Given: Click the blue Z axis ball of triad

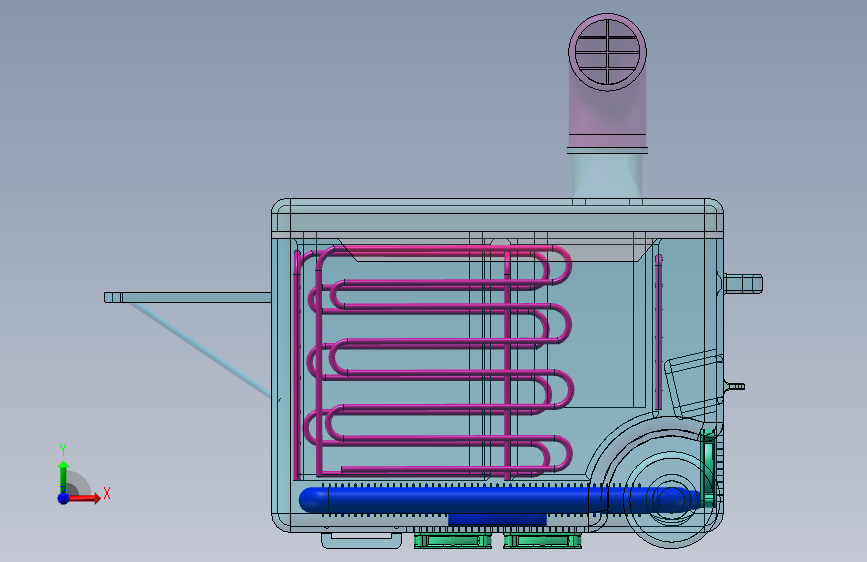Looking at the screenshot, I should (x=64, y=498).
